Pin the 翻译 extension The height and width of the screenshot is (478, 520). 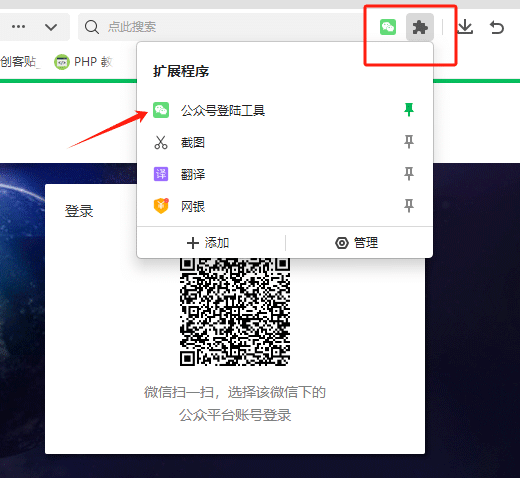pos(409,174)
